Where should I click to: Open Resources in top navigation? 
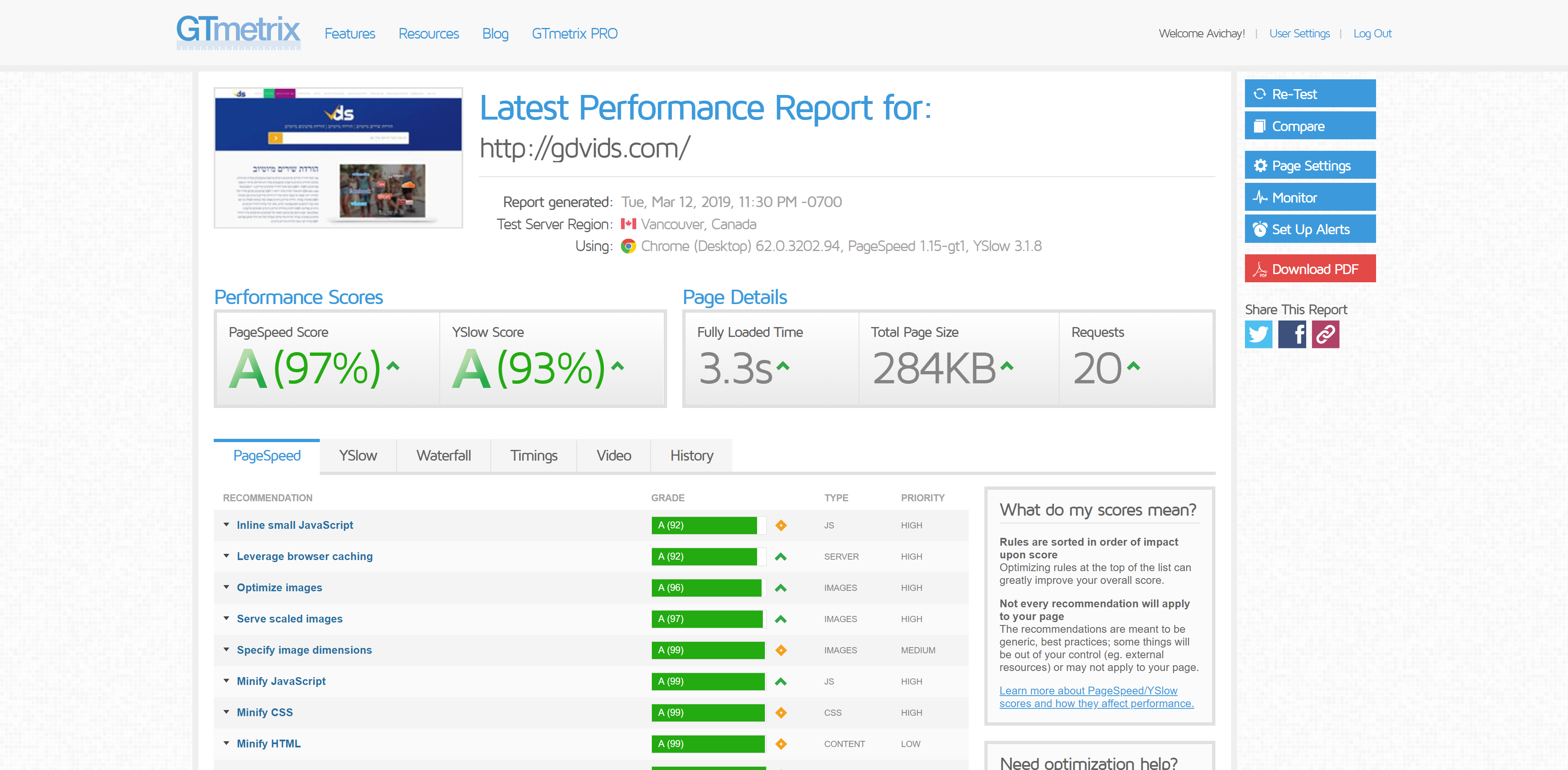click(429, 33)
